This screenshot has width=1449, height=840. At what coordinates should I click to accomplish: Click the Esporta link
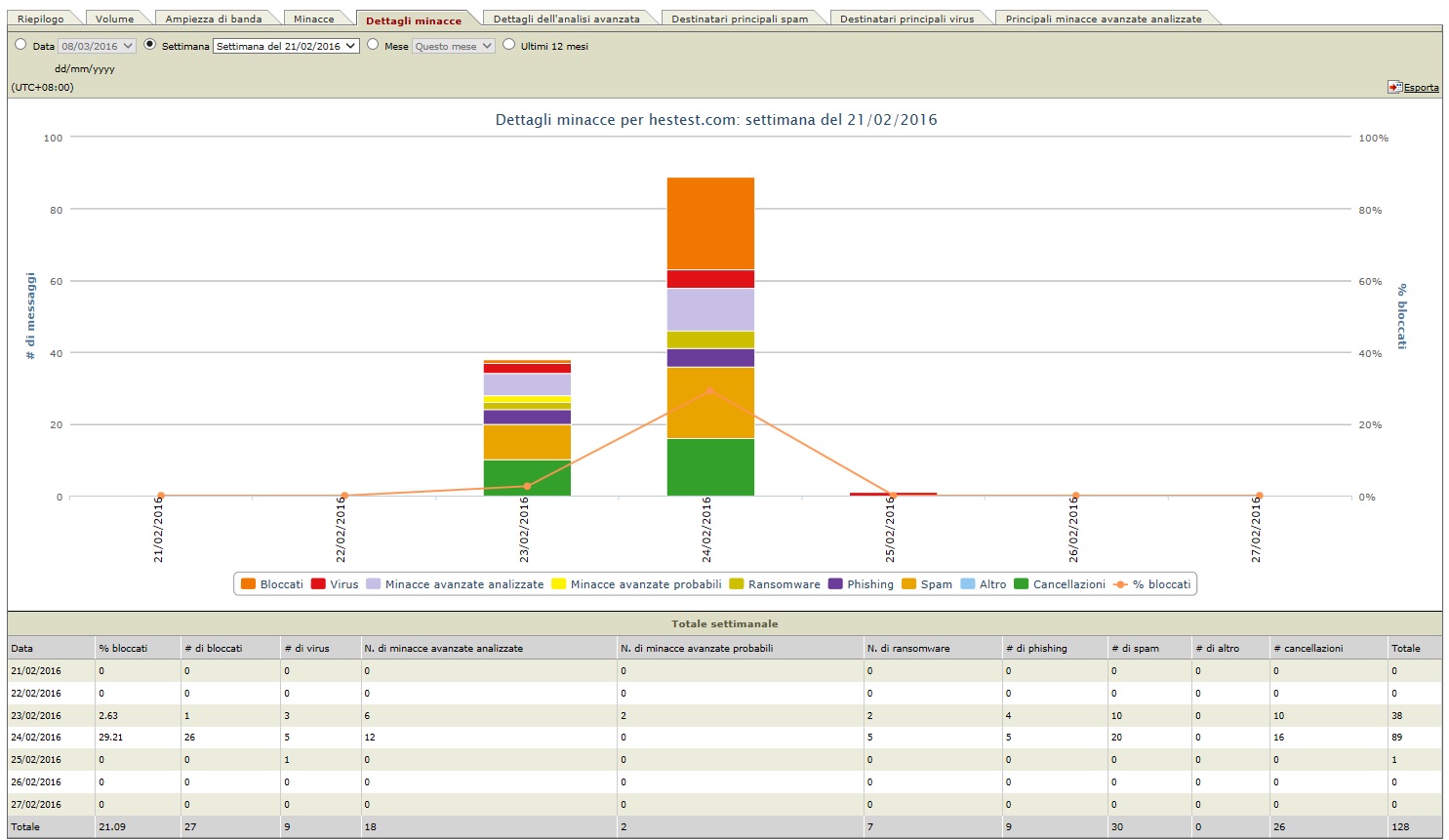pyautogui.click(x=1422, y=88)
